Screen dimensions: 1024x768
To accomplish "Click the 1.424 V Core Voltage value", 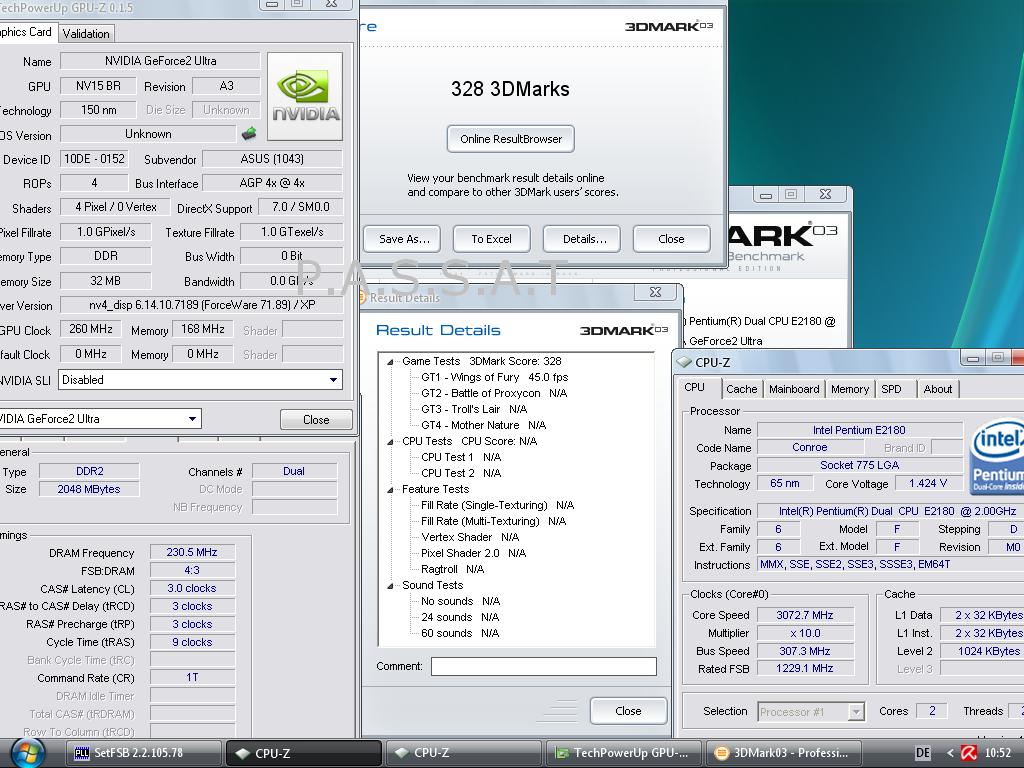I will tap(927, 483).
